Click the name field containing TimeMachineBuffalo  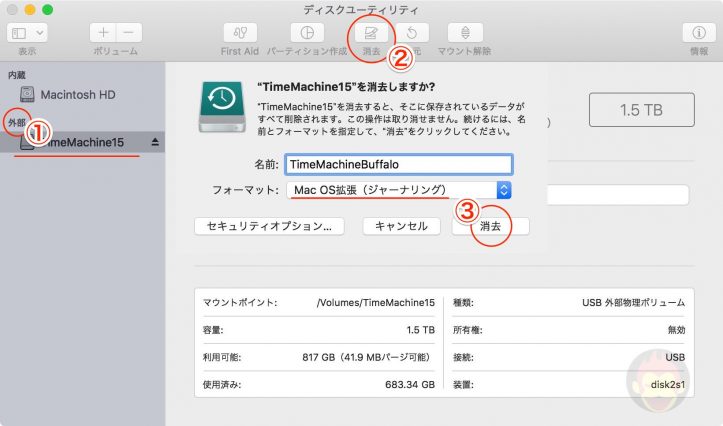coord(399,165)
